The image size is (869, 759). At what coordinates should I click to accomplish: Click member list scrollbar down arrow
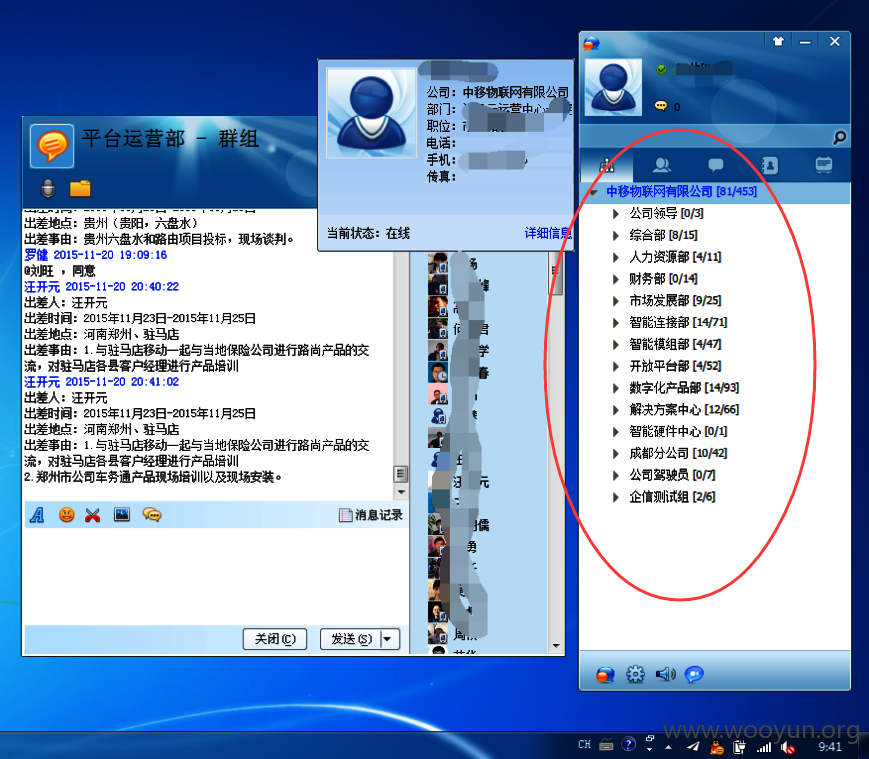556,646
